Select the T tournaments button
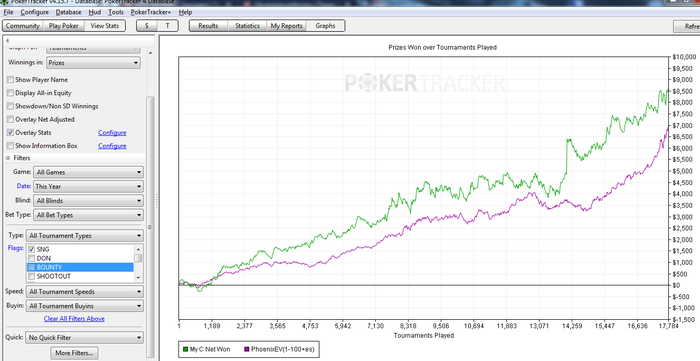The width and height of the screenshot is (700, 361). [167, 26]
